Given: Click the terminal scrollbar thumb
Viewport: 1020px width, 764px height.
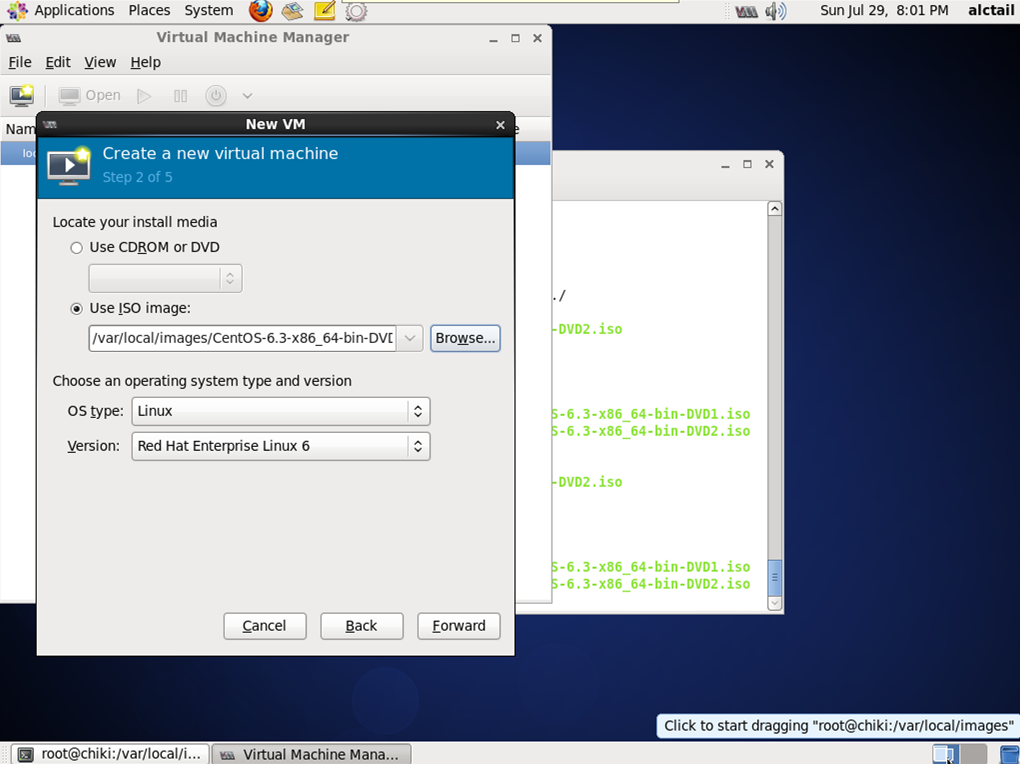Looking at the screenshot, I should [x=775, y=577].
